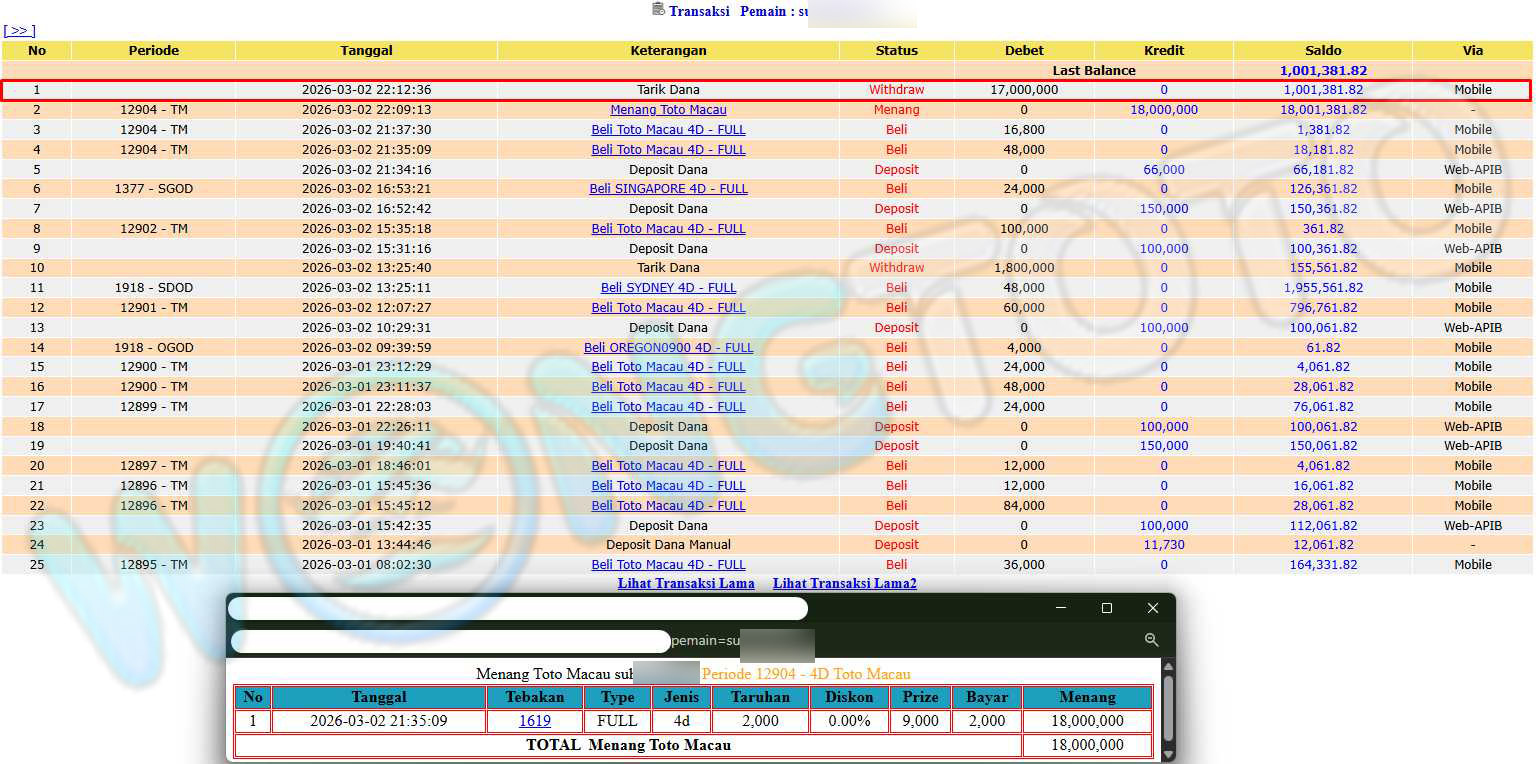
Task: Open the Beli SYDNEY 4D - FULL link
Action: [x=668, y=288]
